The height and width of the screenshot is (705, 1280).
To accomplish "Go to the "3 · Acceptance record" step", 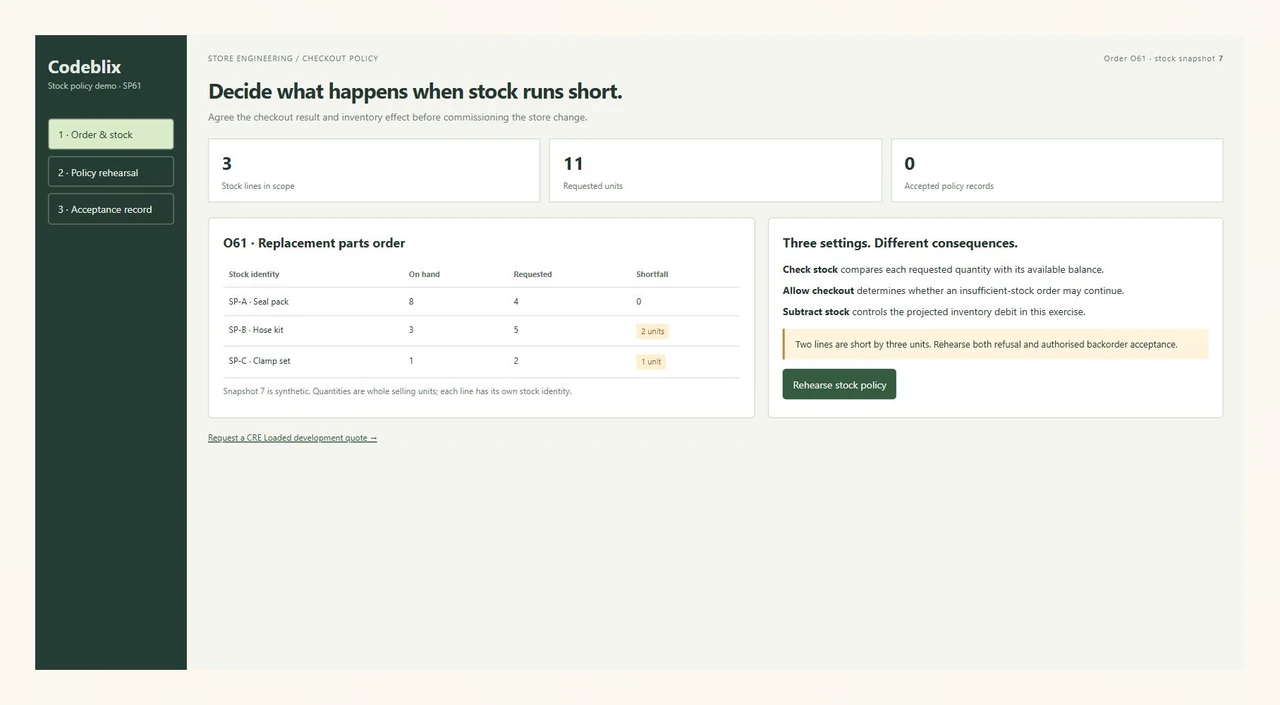I will 111,209.
